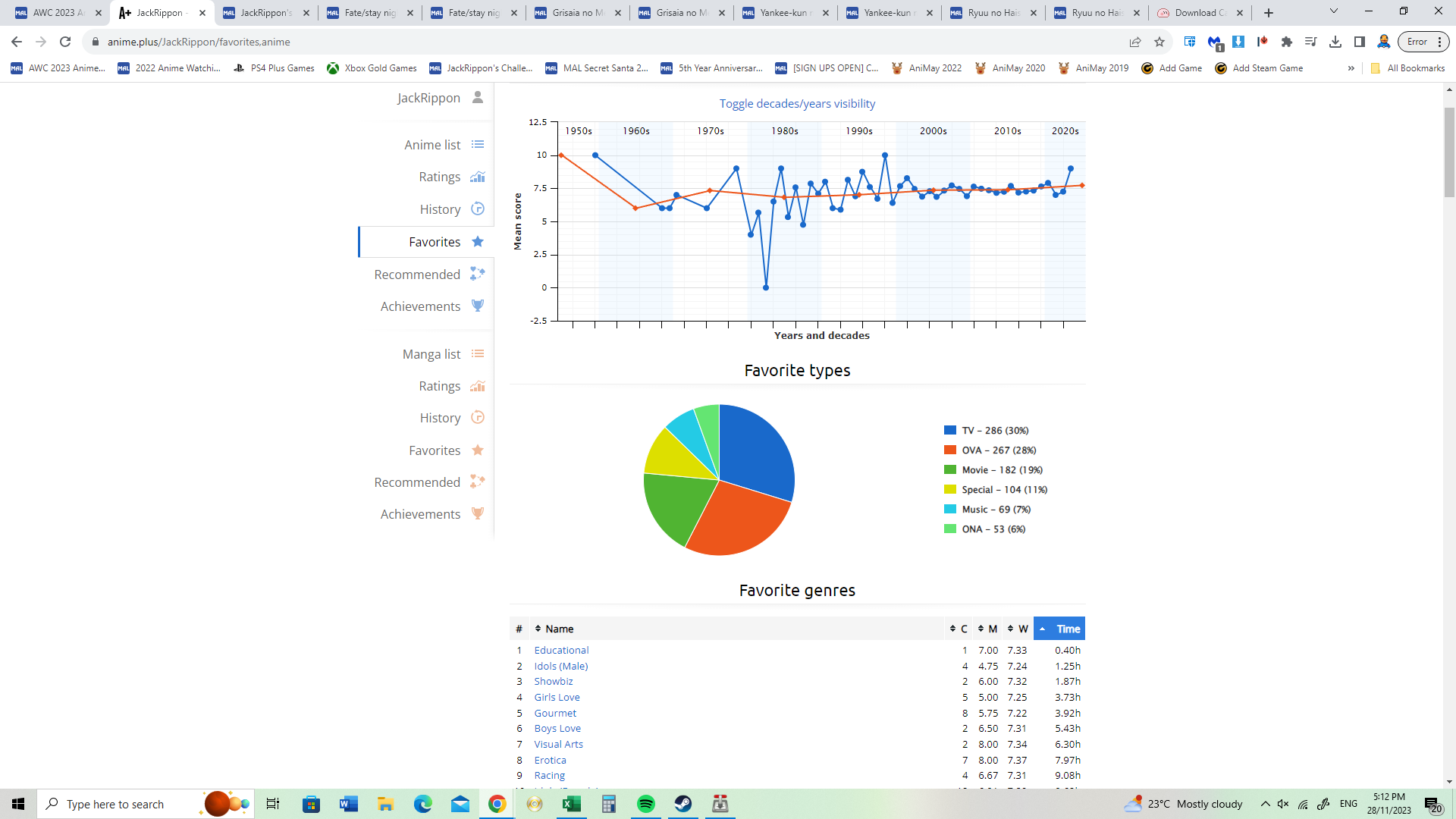Click the anime Recommended sparkle icon
The height and width of the screenshot is (819, 1456).
[x=478, y=274]
